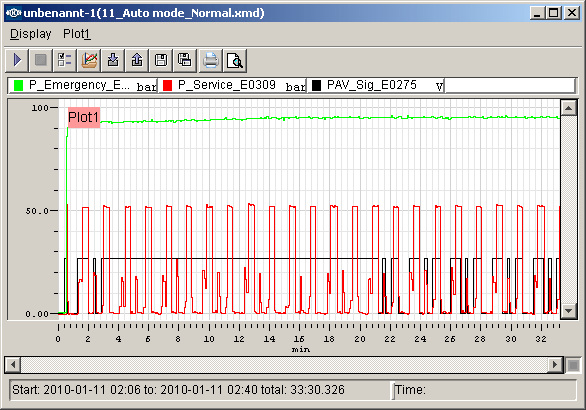This screenshot has height=410, width=586.
Task: Click the upload export arrow icon
Action: click(x=137, y=60)
